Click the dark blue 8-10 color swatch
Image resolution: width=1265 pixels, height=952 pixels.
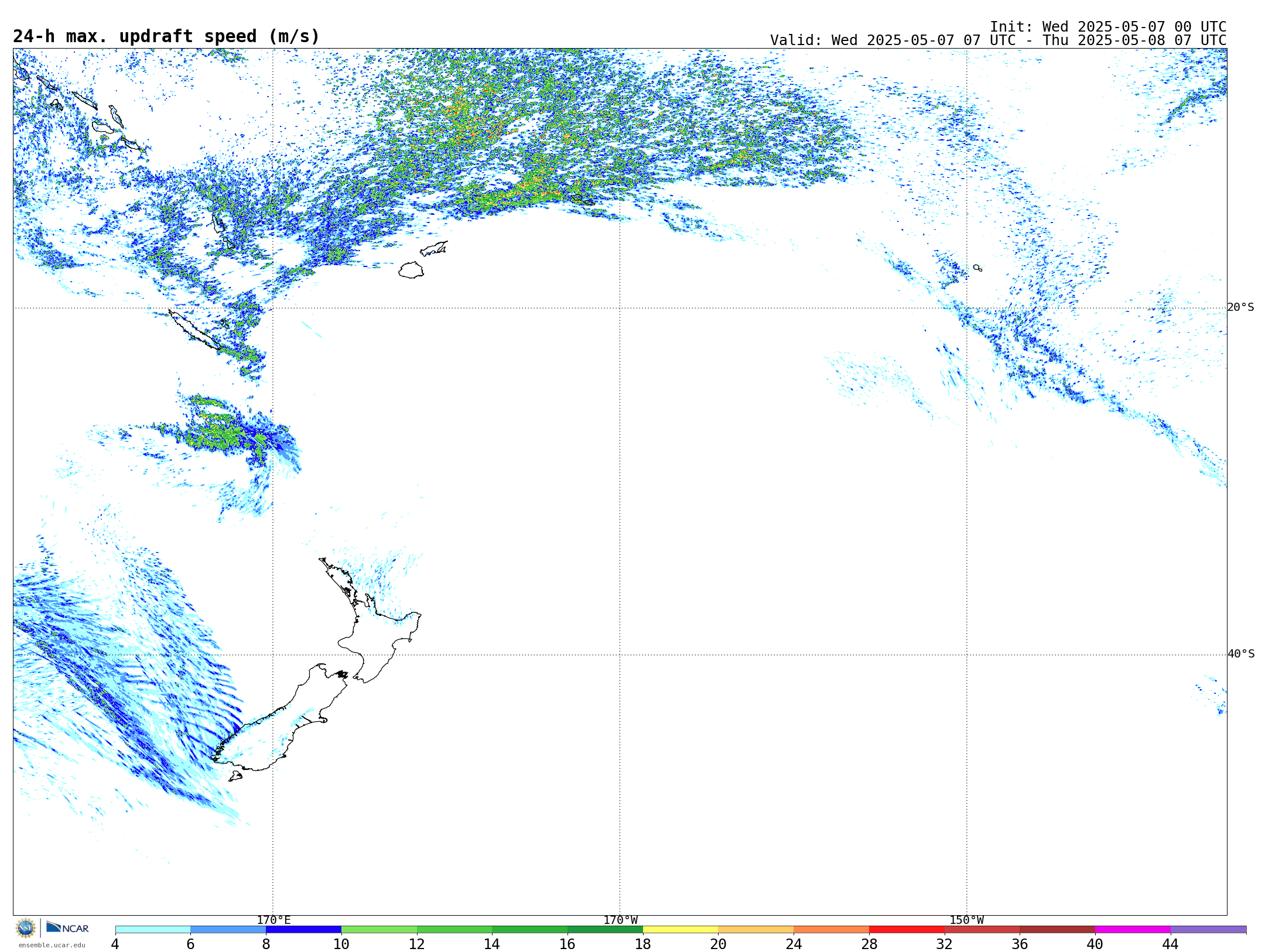(x=303, y=930)
